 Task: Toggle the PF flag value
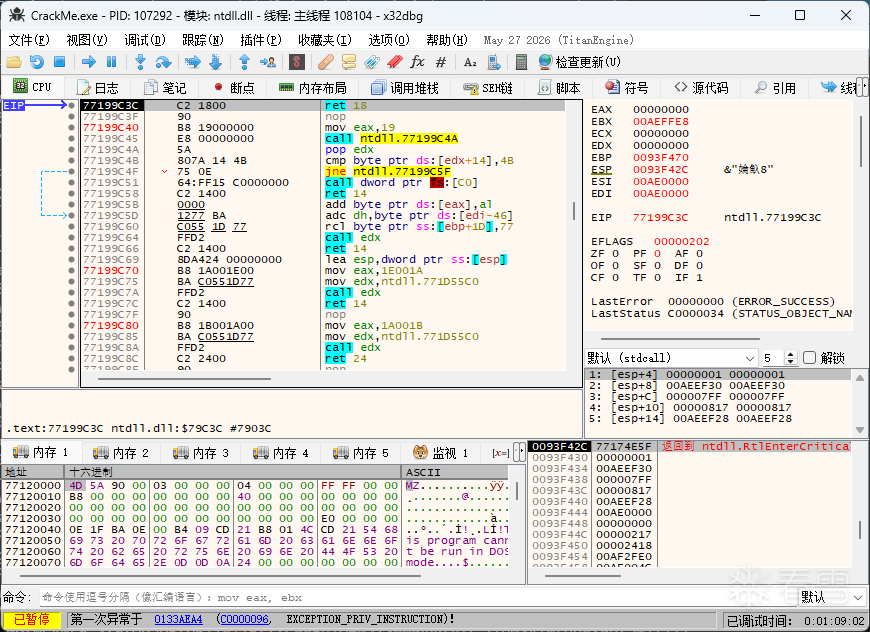tap(657, 254)
